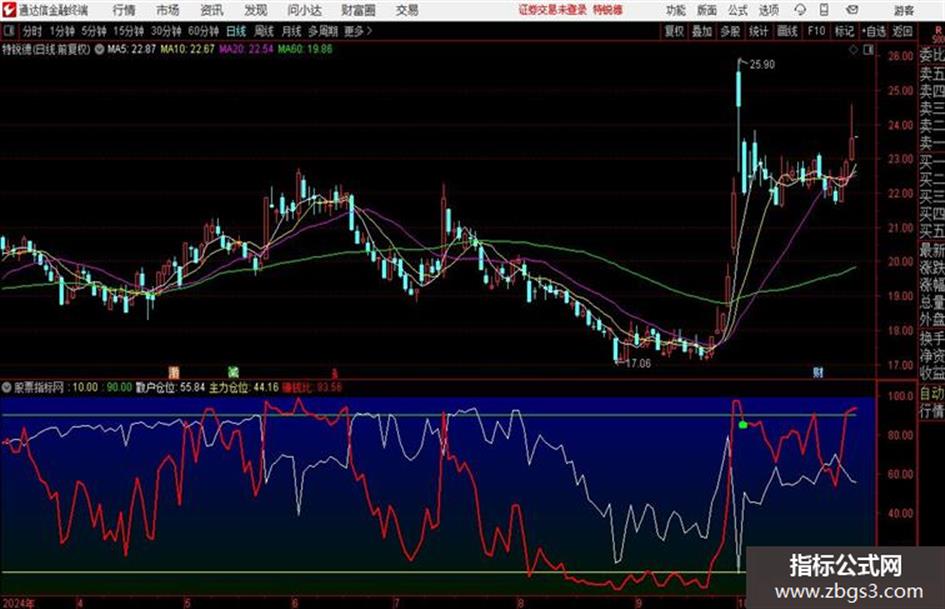Image resolution: width=945 pixels, height=609 pixels.
Task: Expand the 股票指标网 sub-indicator dropdown
Action: (x=7, y=387)
